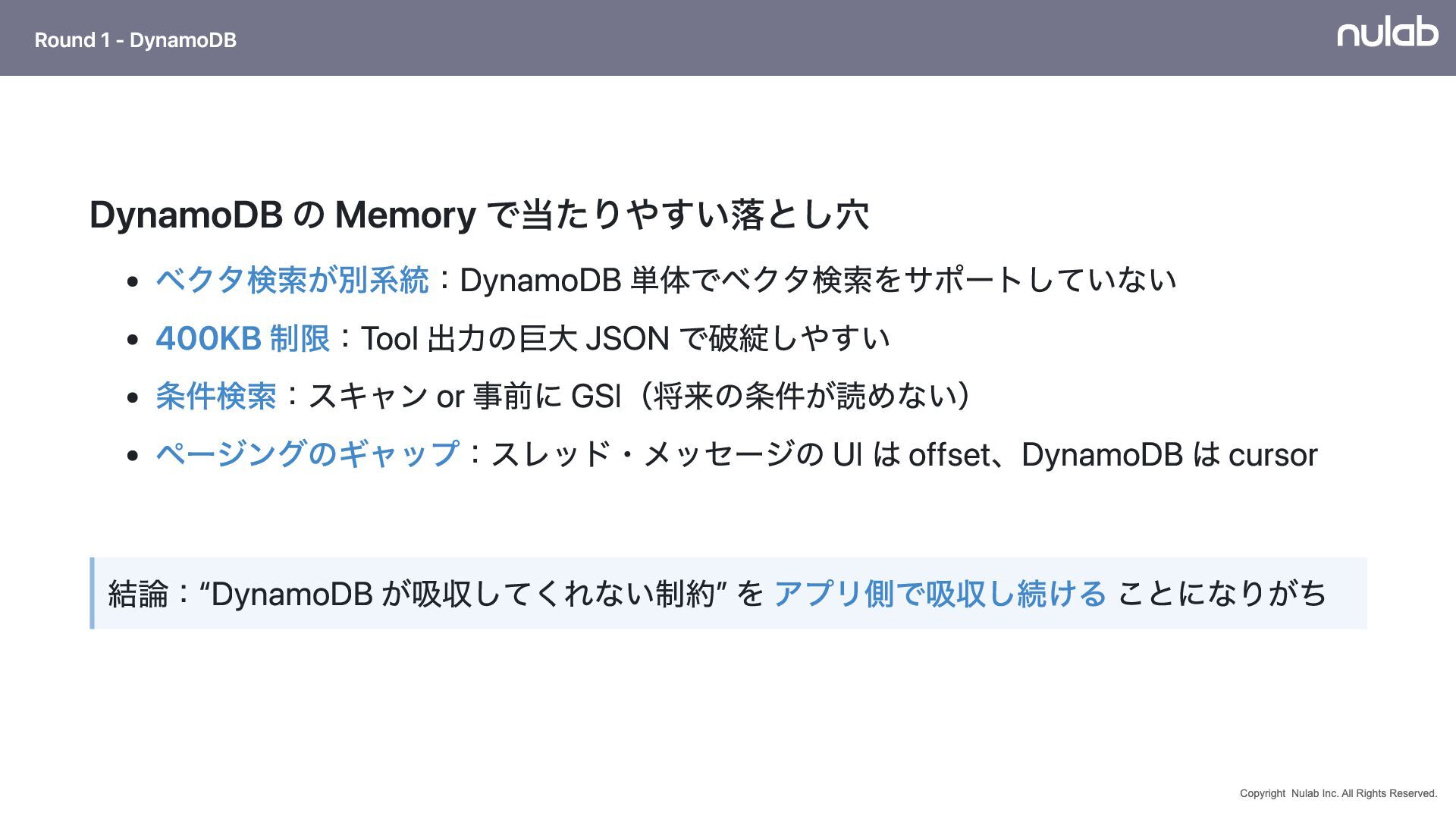This screenshot has height=819, width=1456.
Task: Click the blue ページングのギャップ text
Action: pyautogui.click(x=307, y=454)
